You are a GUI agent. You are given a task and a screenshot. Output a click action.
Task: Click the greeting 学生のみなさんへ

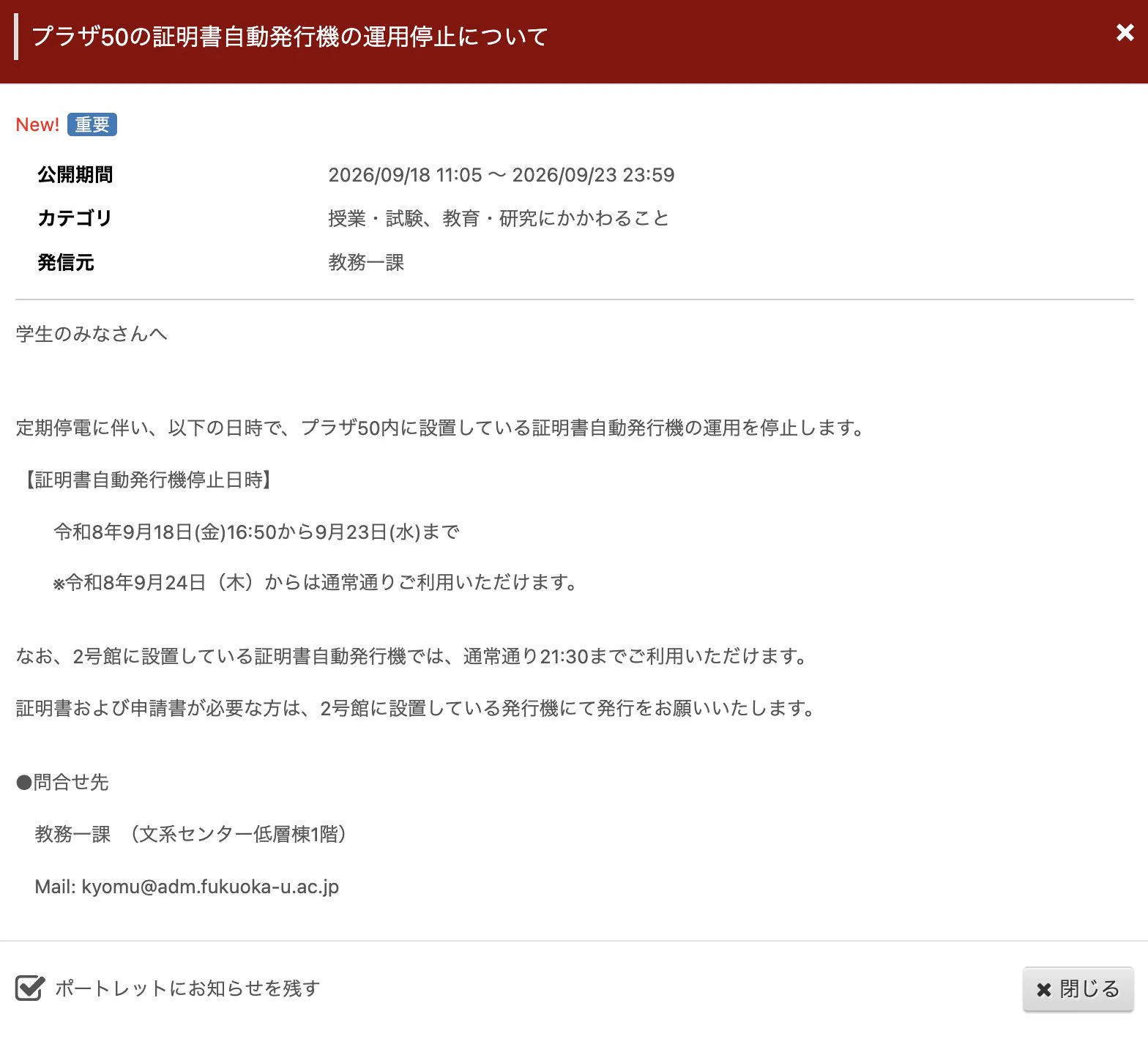click(92, 334)
